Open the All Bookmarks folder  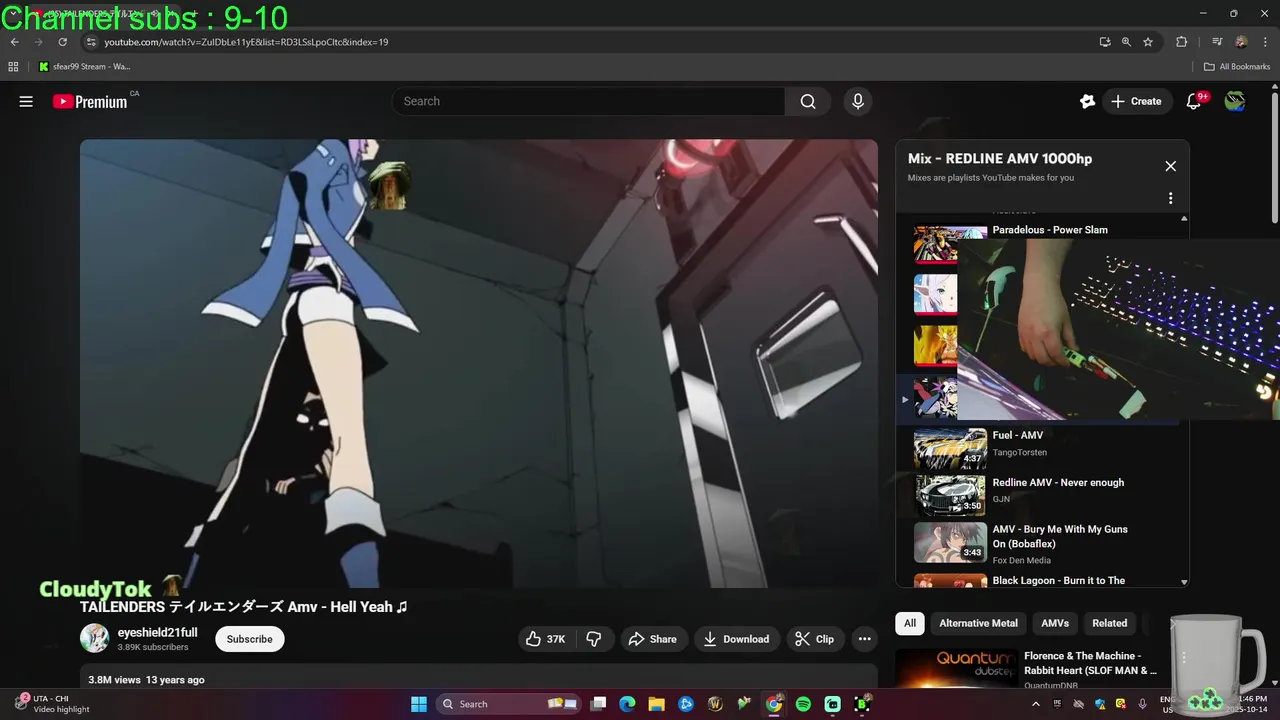(1237, 67)
